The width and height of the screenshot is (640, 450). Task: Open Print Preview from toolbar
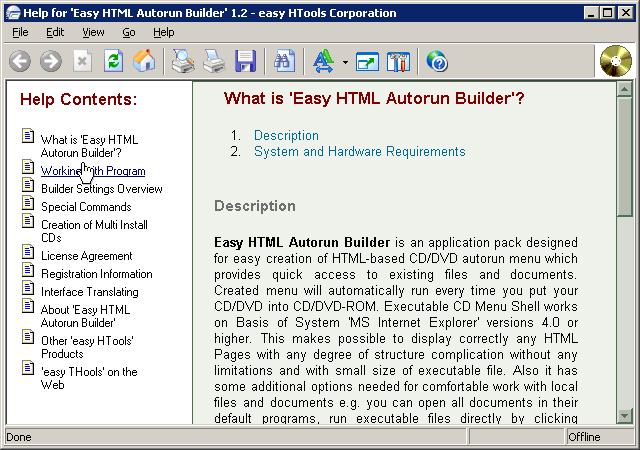pyautogui.click(x=182, y=62)
